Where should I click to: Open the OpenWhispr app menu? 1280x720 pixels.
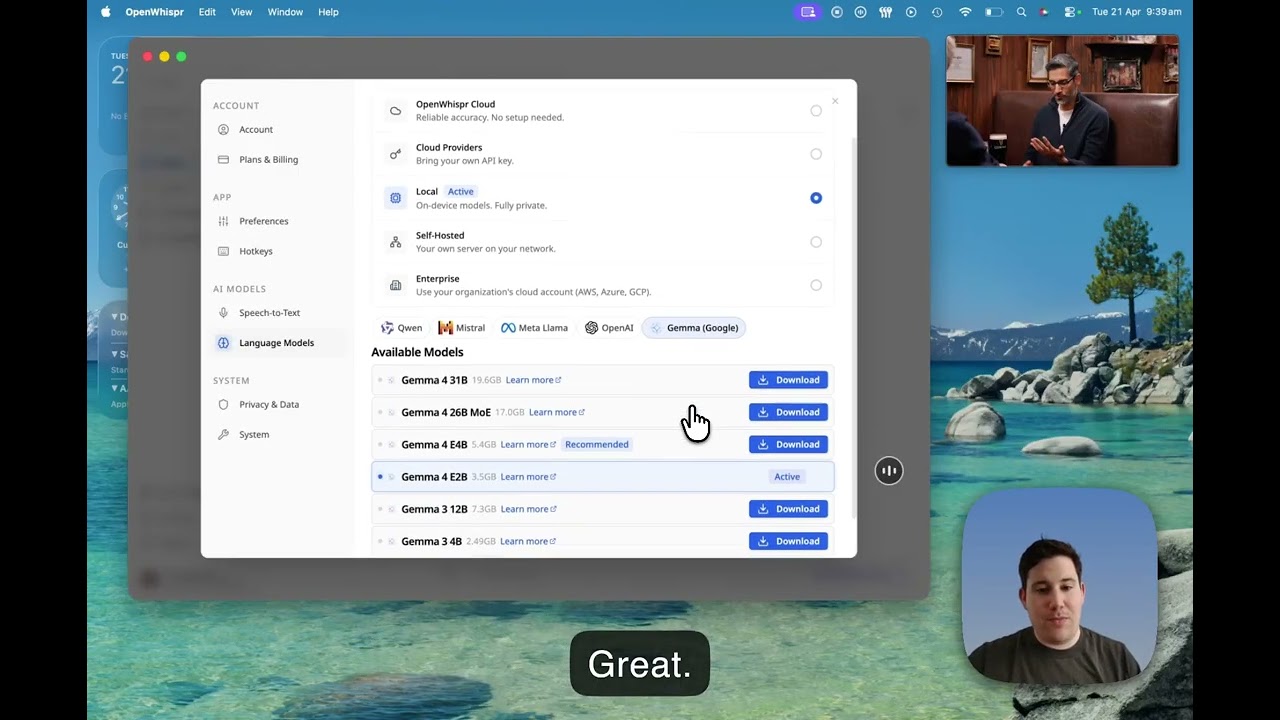click(154, 12)
